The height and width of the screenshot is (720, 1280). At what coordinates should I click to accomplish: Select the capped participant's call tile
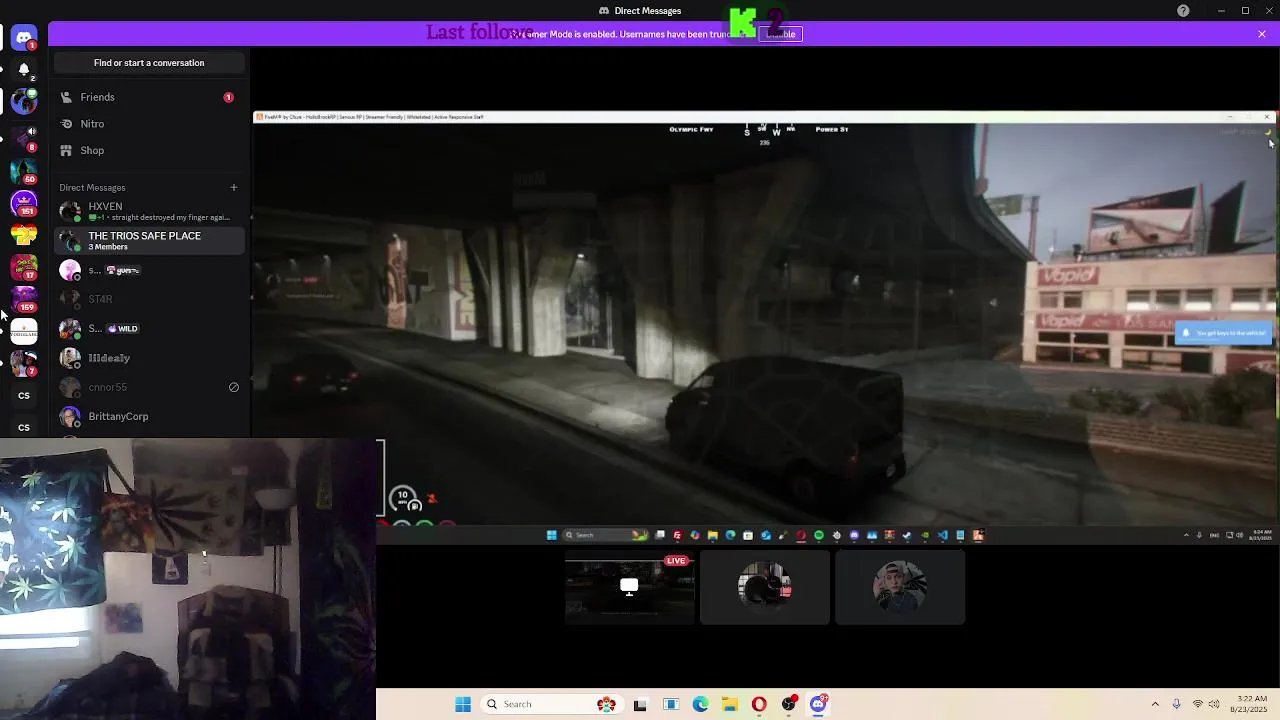click(x=900, y=588)
